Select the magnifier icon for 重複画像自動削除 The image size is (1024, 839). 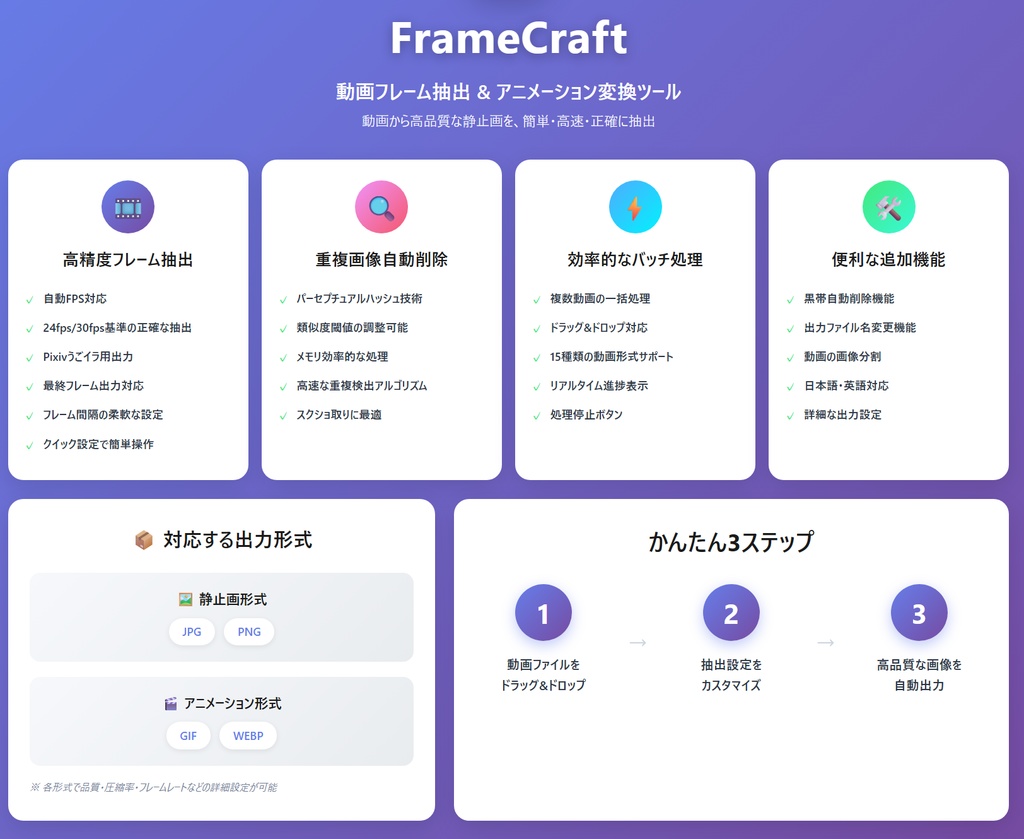381,206
